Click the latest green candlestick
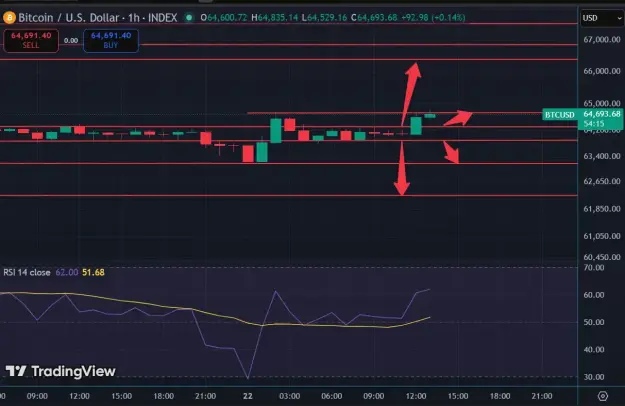The image size is (625, 406). (430, 116)
